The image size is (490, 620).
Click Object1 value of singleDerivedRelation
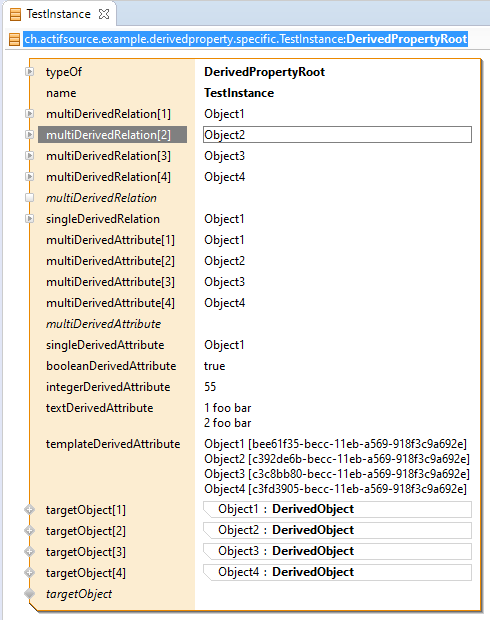tap(224, 219)
